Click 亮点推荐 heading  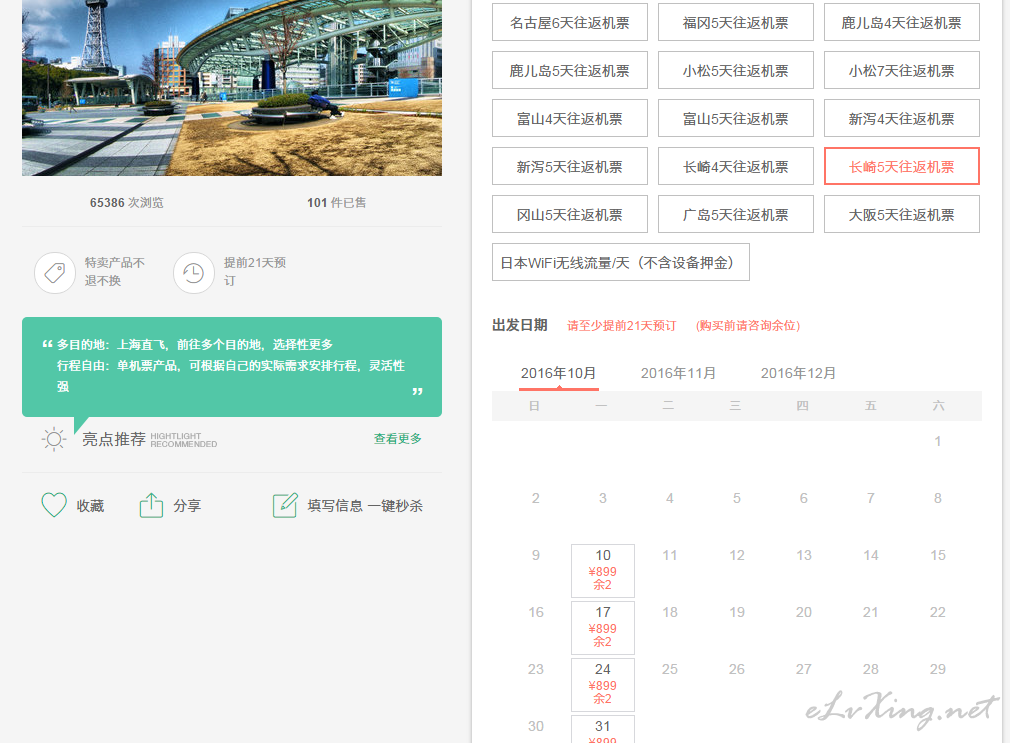point(114,439)
